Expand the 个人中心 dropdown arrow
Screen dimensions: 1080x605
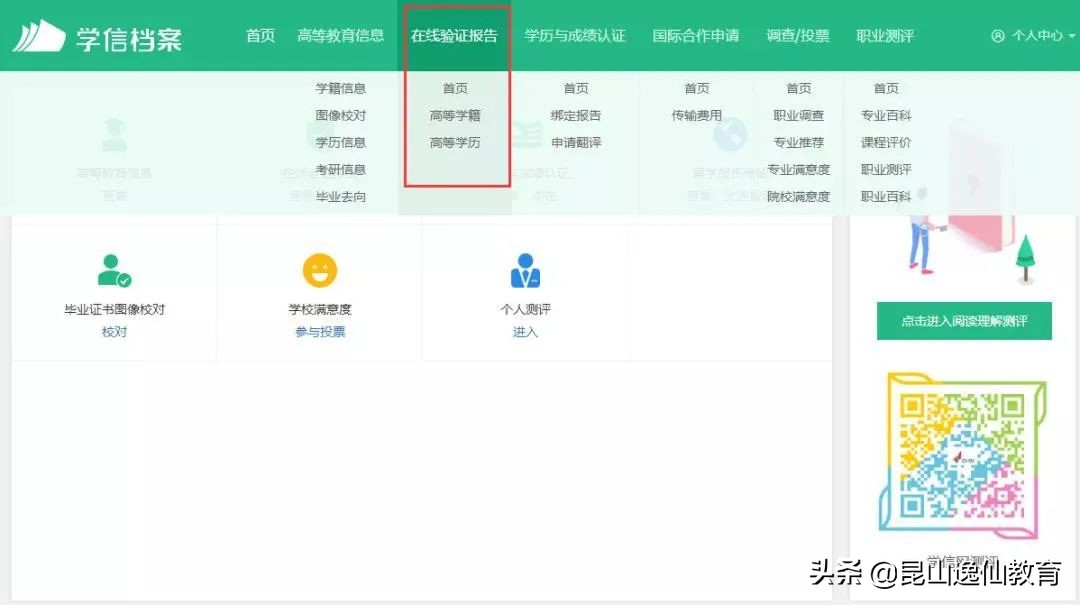1072,34
